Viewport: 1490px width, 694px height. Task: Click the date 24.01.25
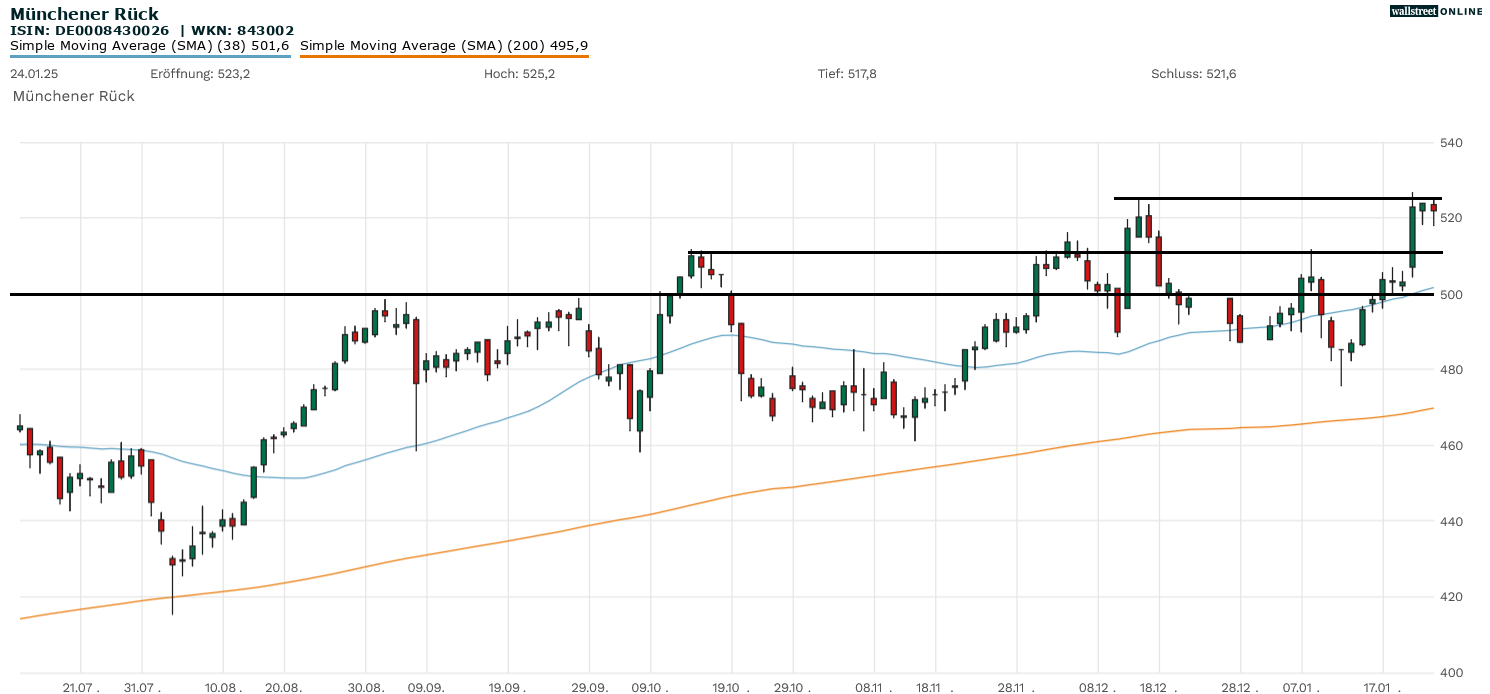pos(33,74)
